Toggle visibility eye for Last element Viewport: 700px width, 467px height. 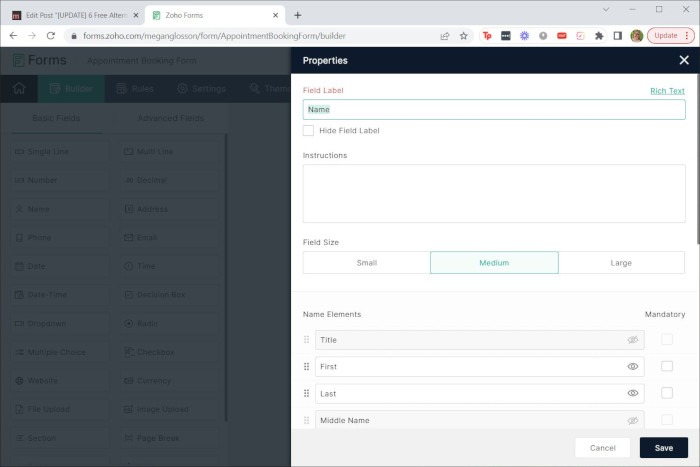click(633, 393)
